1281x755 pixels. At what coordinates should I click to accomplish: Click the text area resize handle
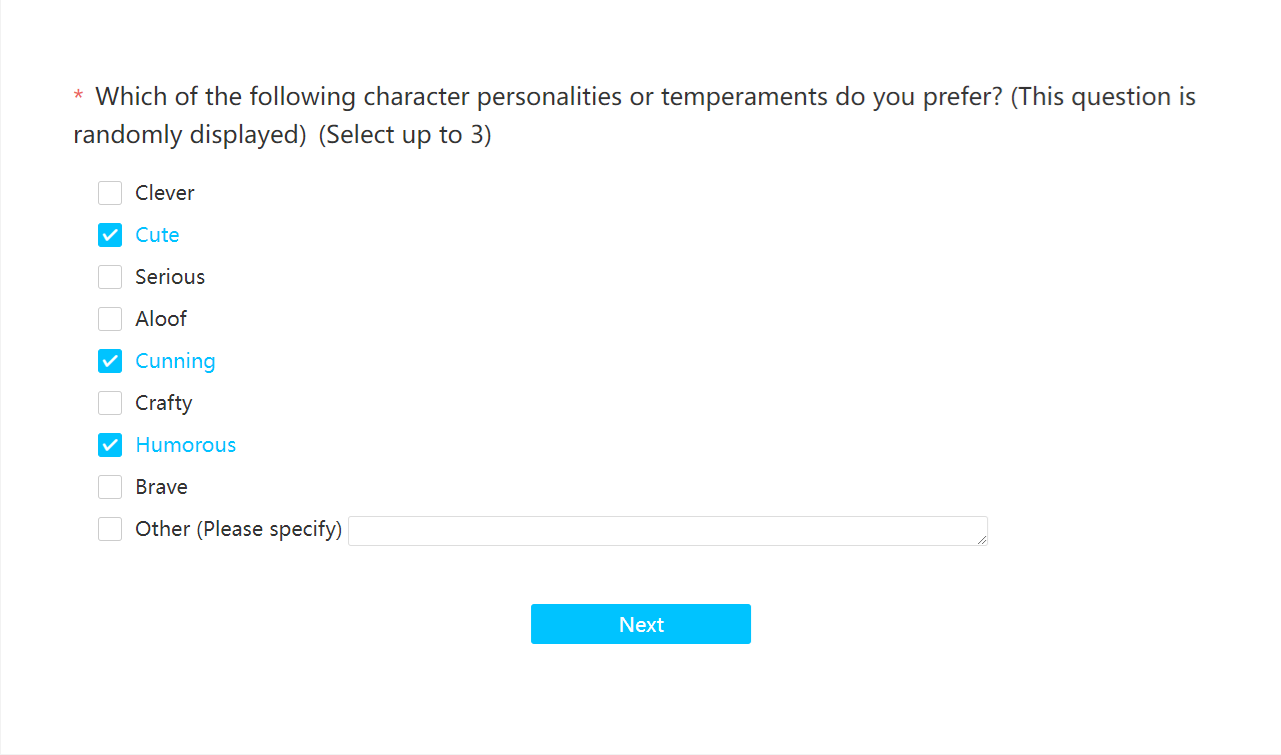pos(982,540)
